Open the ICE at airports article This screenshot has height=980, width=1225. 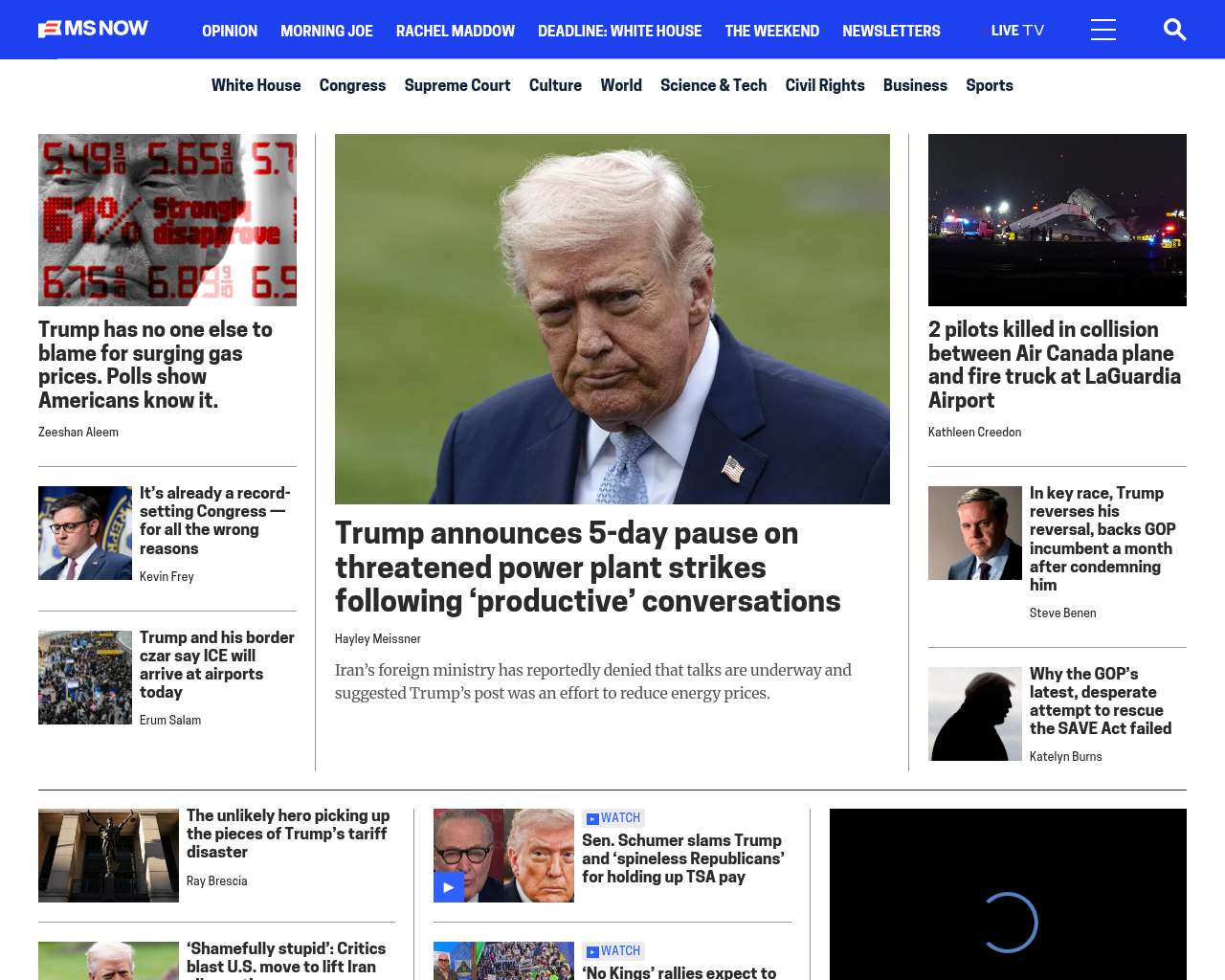coord(216,664)
